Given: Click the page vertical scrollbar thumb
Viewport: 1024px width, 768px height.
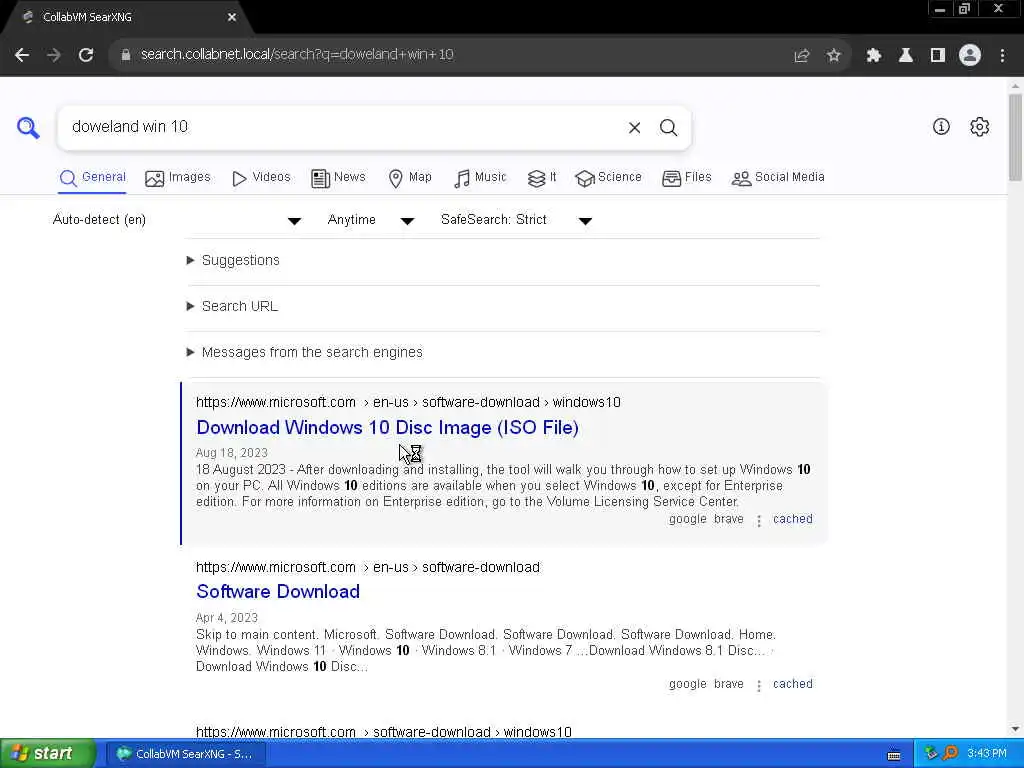Looking at the screenshot, I should pos(1015,137).
